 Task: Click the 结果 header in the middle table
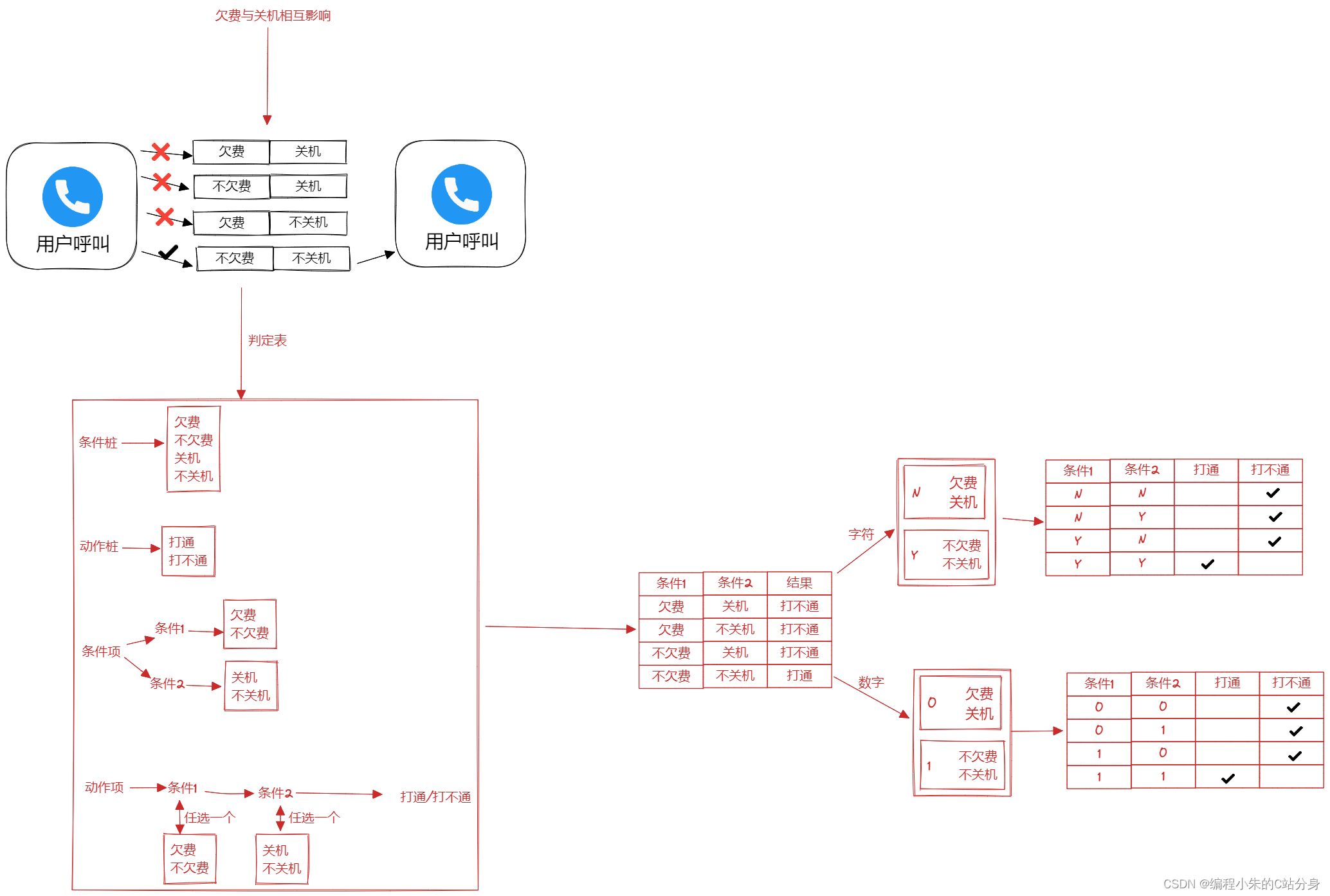(x=799, y=583)
